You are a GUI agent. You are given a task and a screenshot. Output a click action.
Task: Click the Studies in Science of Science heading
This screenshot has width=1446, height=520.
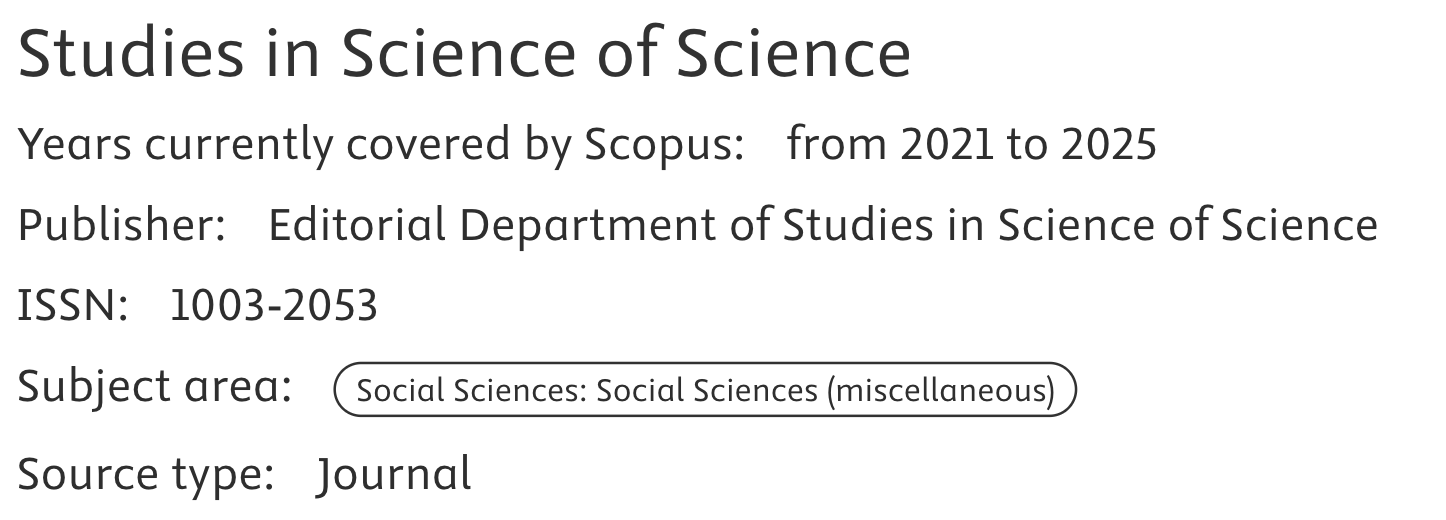pos(464,53)
